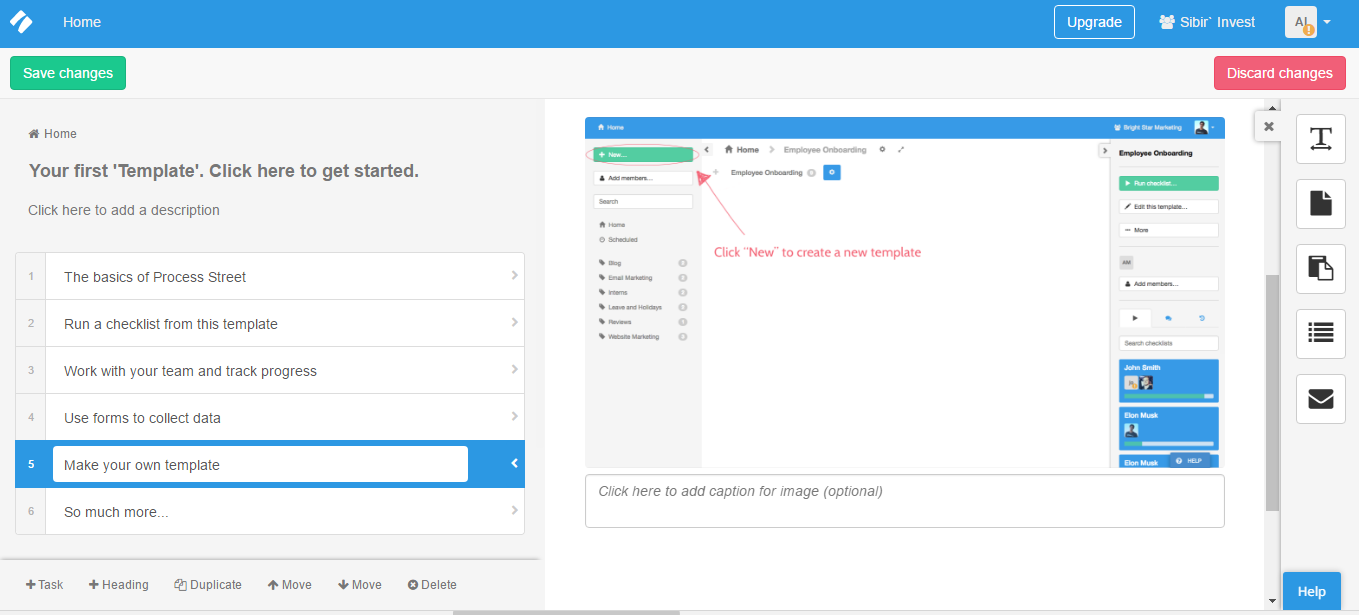Open chevron for 'Work with your team' task
Image resolution: width=1359 pixels, height=615 pixels.
[514, 369]
